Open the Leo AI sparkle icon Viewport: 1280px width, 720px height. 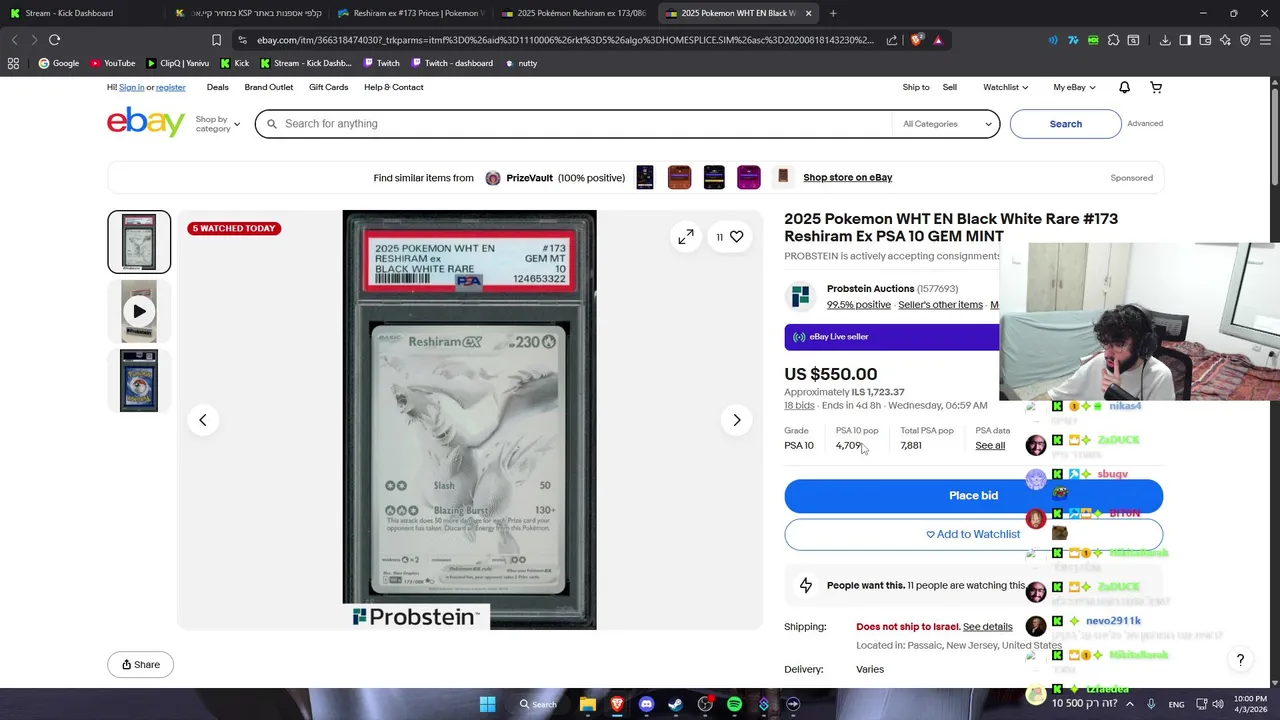1225,40
